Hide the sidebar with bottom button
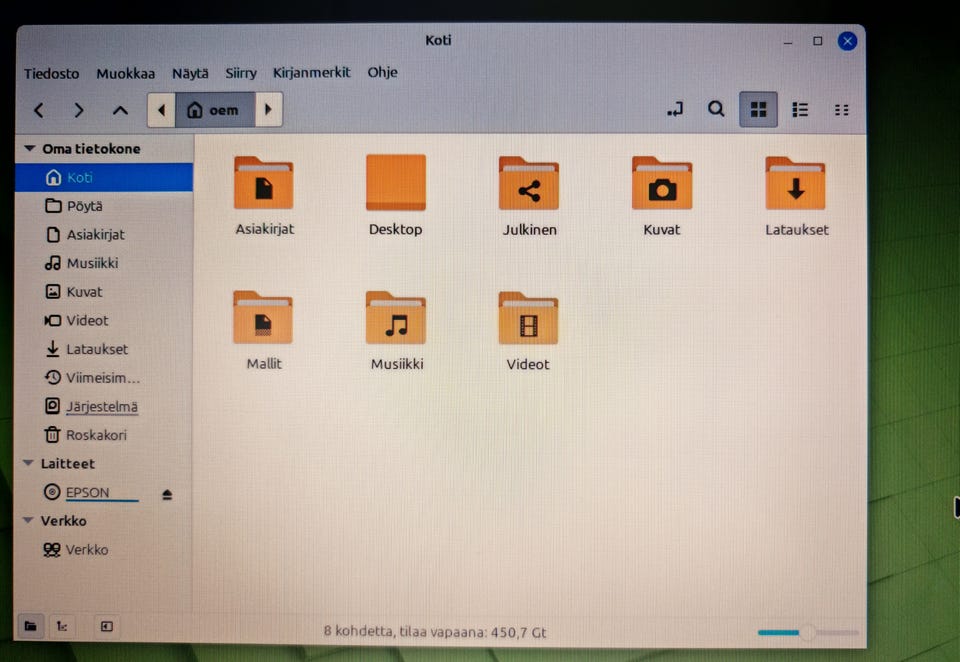The image size is (960, 662). point(107,626)
